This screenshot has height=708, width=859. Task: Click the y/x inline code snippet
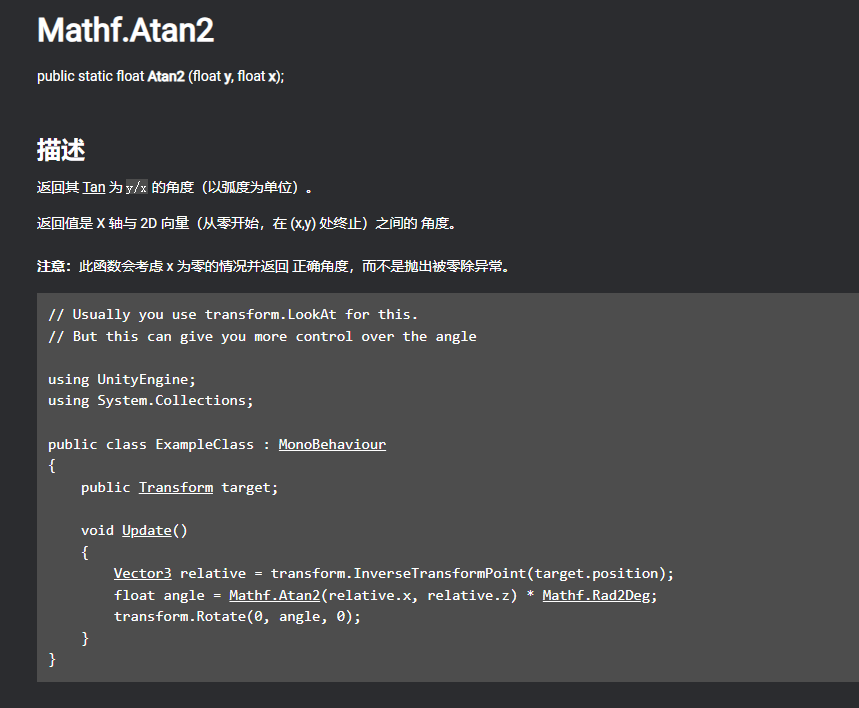[136, 187]
